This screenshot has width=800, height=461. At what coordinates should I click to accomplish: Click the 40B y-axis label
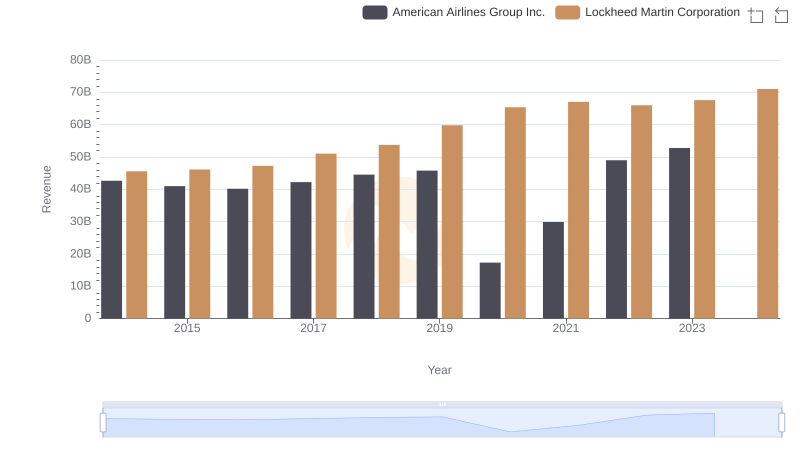[81, 189]
